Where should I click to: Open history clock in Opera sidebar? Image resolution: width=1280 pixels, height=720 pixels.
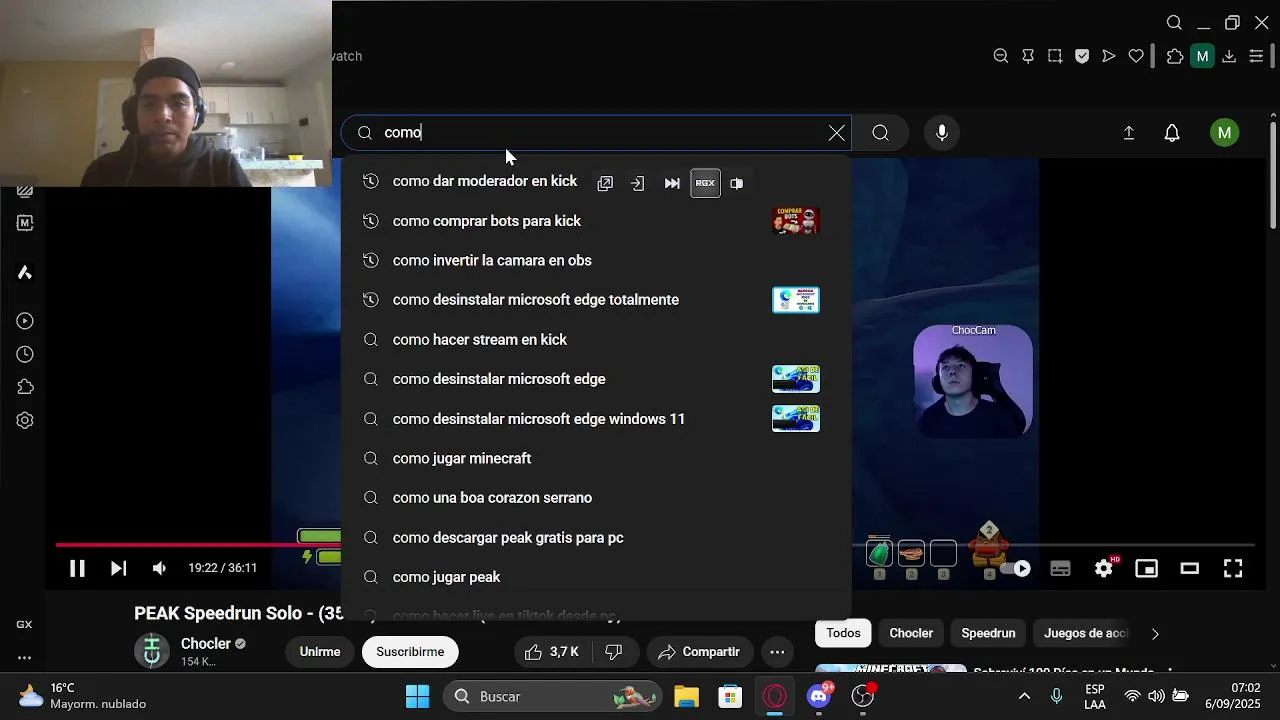coord(25,354)
